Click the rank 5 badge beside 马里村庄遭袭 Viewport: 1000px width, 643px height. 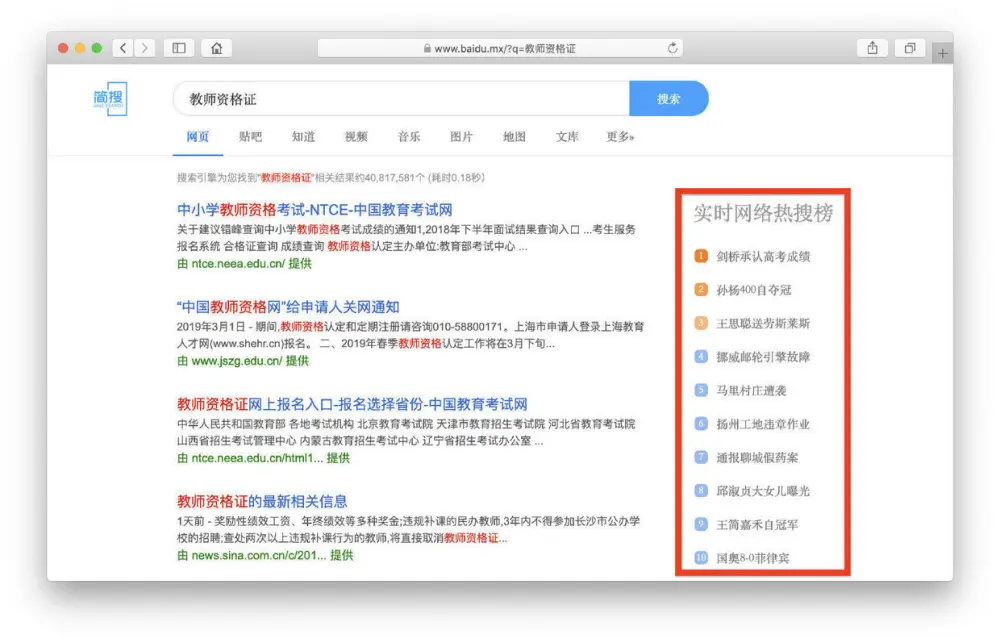point(701,390)
